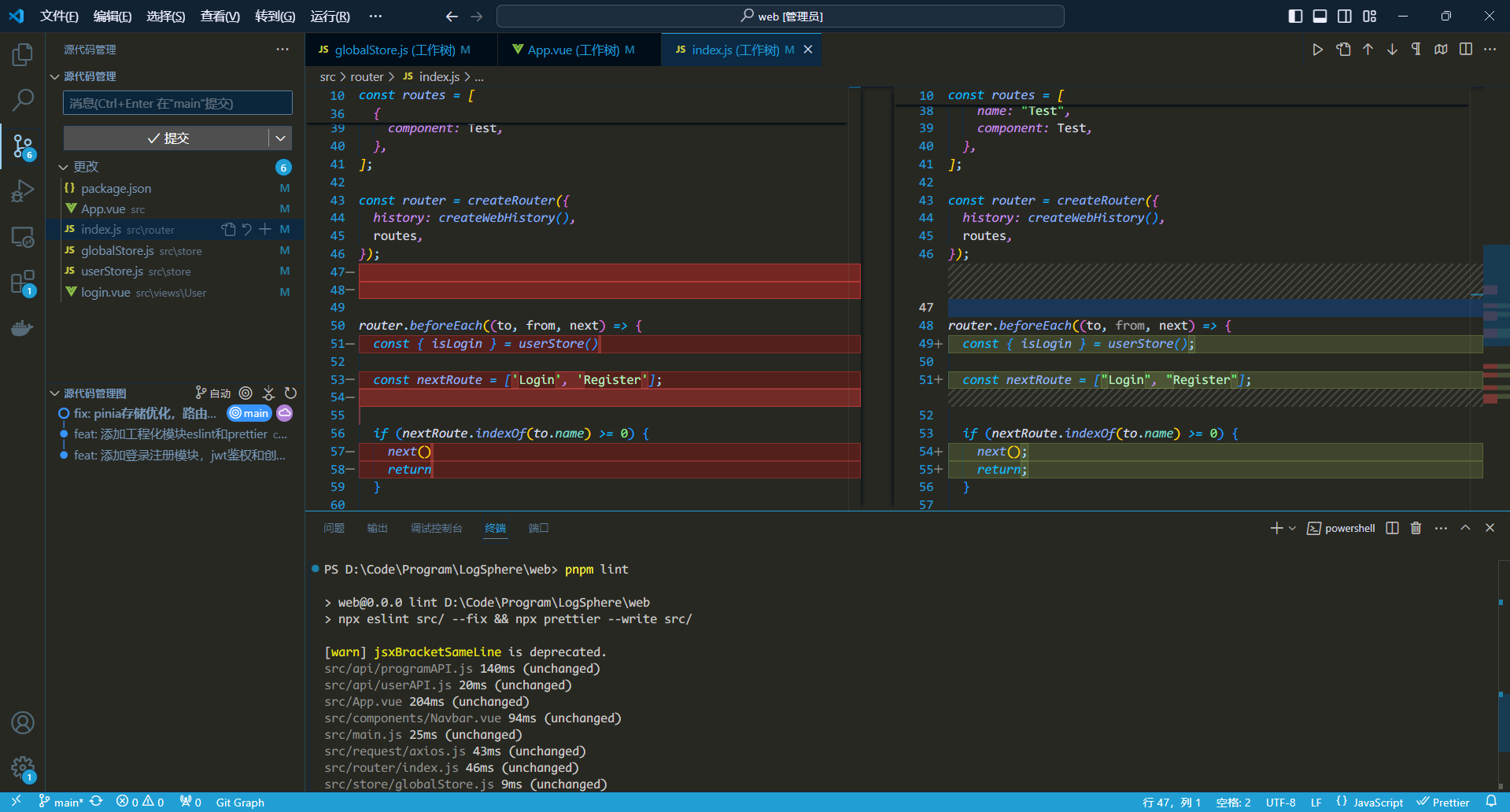Open the editor toolbar More Actions ellipsis

click(x=1490, y=50)
